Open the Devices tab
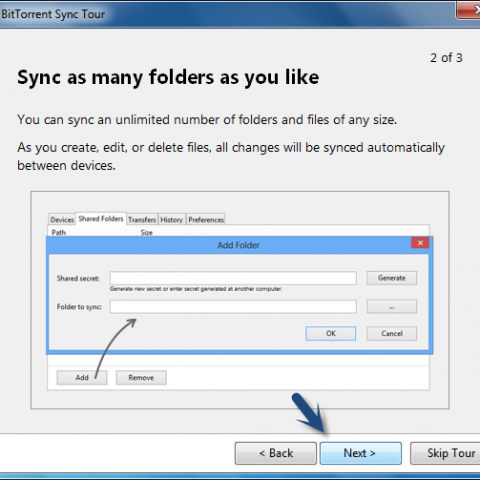Screen dimensions: 480x480 [62, 220]
